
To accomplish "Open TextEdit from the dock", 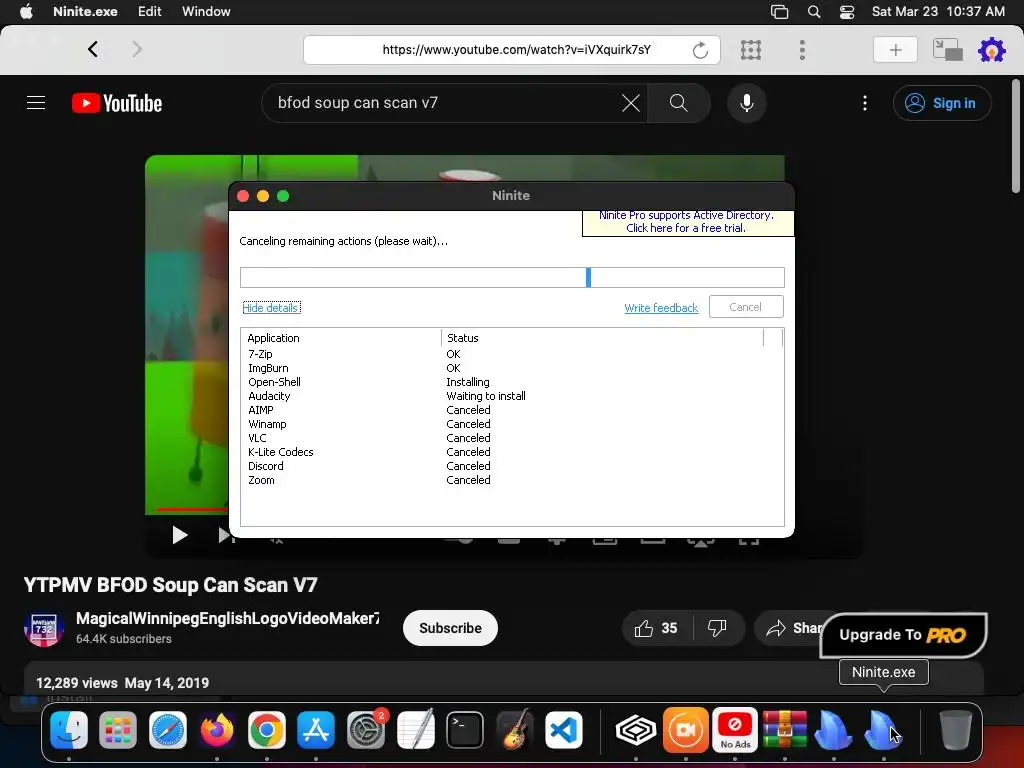I will point(415,729).
